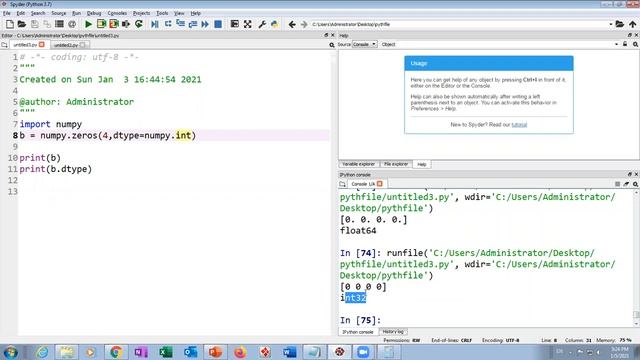
Task: Switch to the Variable explorer tab
Action: pyautogui.click(x=358, y=164)
